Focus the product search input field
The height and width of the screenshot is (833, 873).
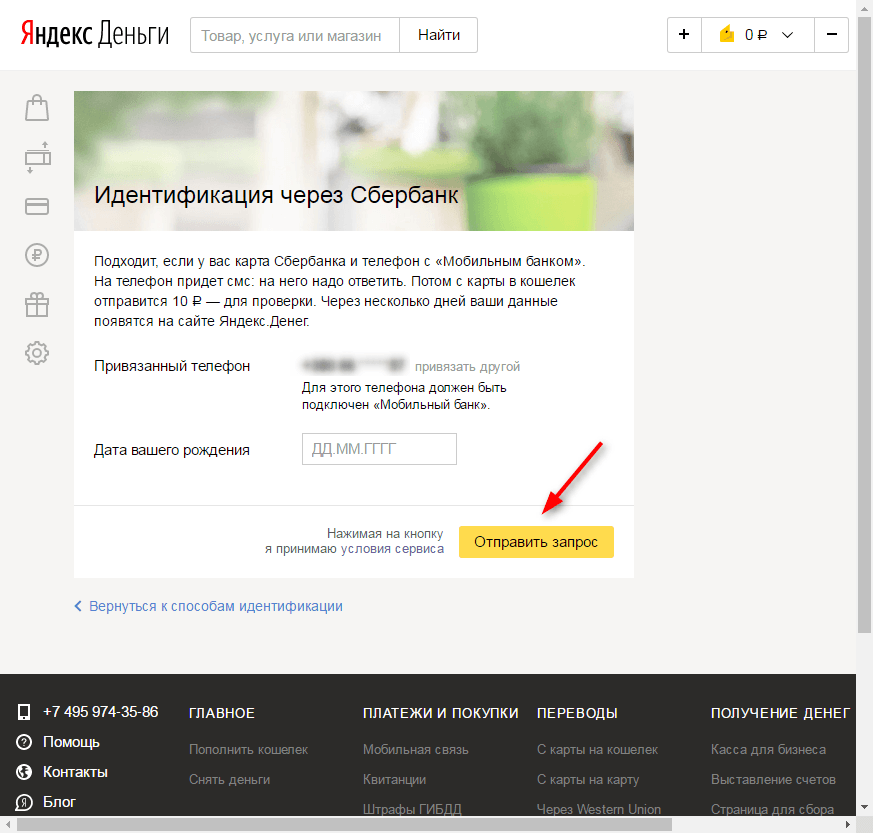(x=294, y=35)
